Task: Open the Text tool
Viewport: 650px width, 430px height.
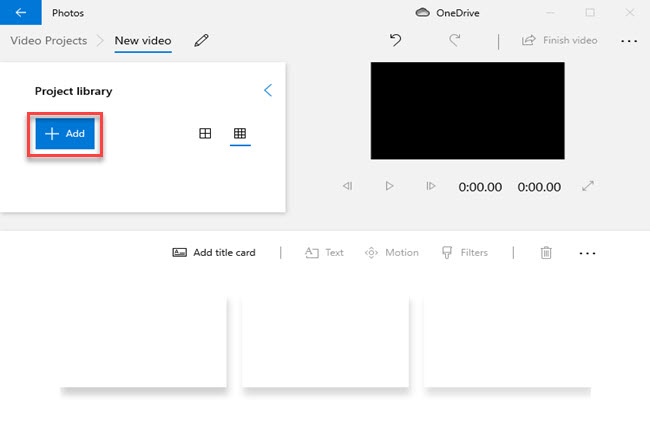Action: click(x=324, y=253)
